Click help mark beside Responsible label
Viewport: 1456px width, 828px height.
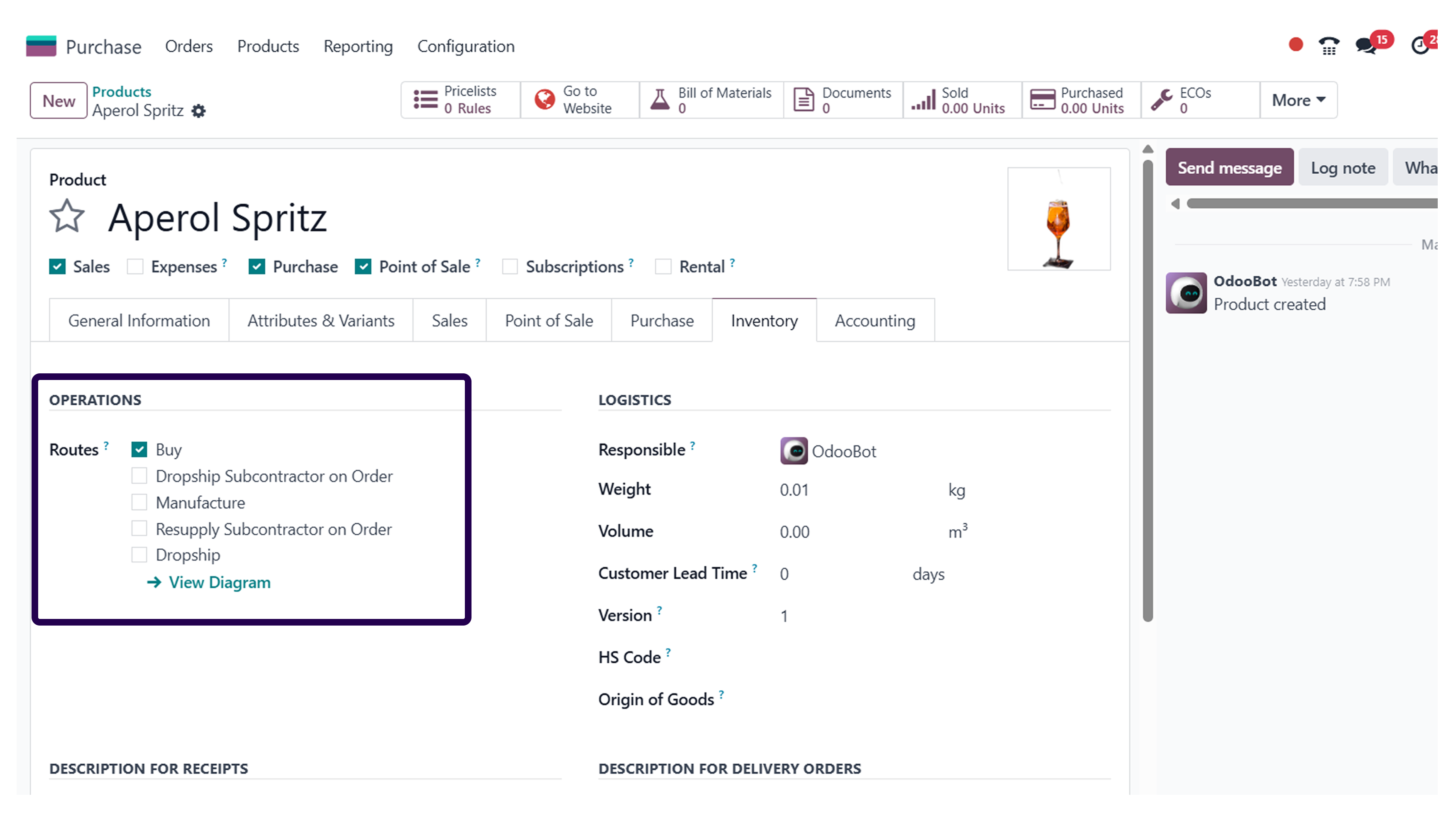[x=692, y=445]
